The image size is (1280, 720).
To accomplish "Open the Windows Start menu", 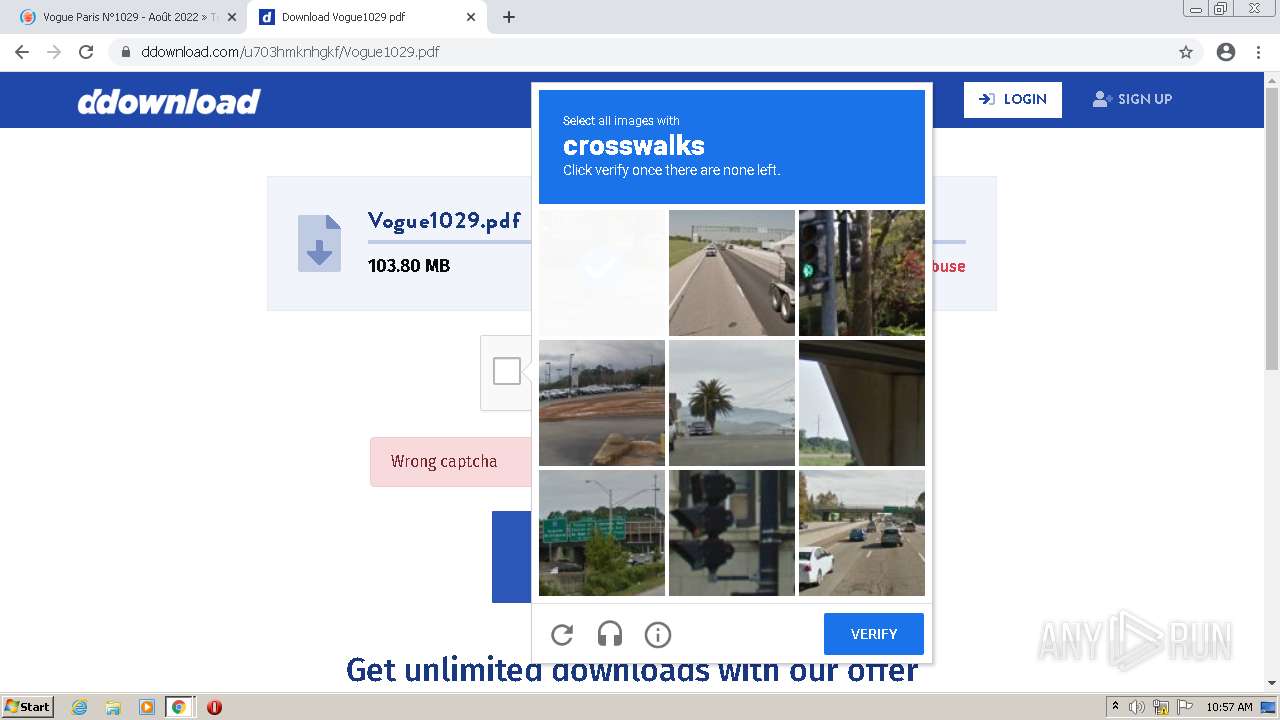I will click(28, 707).
